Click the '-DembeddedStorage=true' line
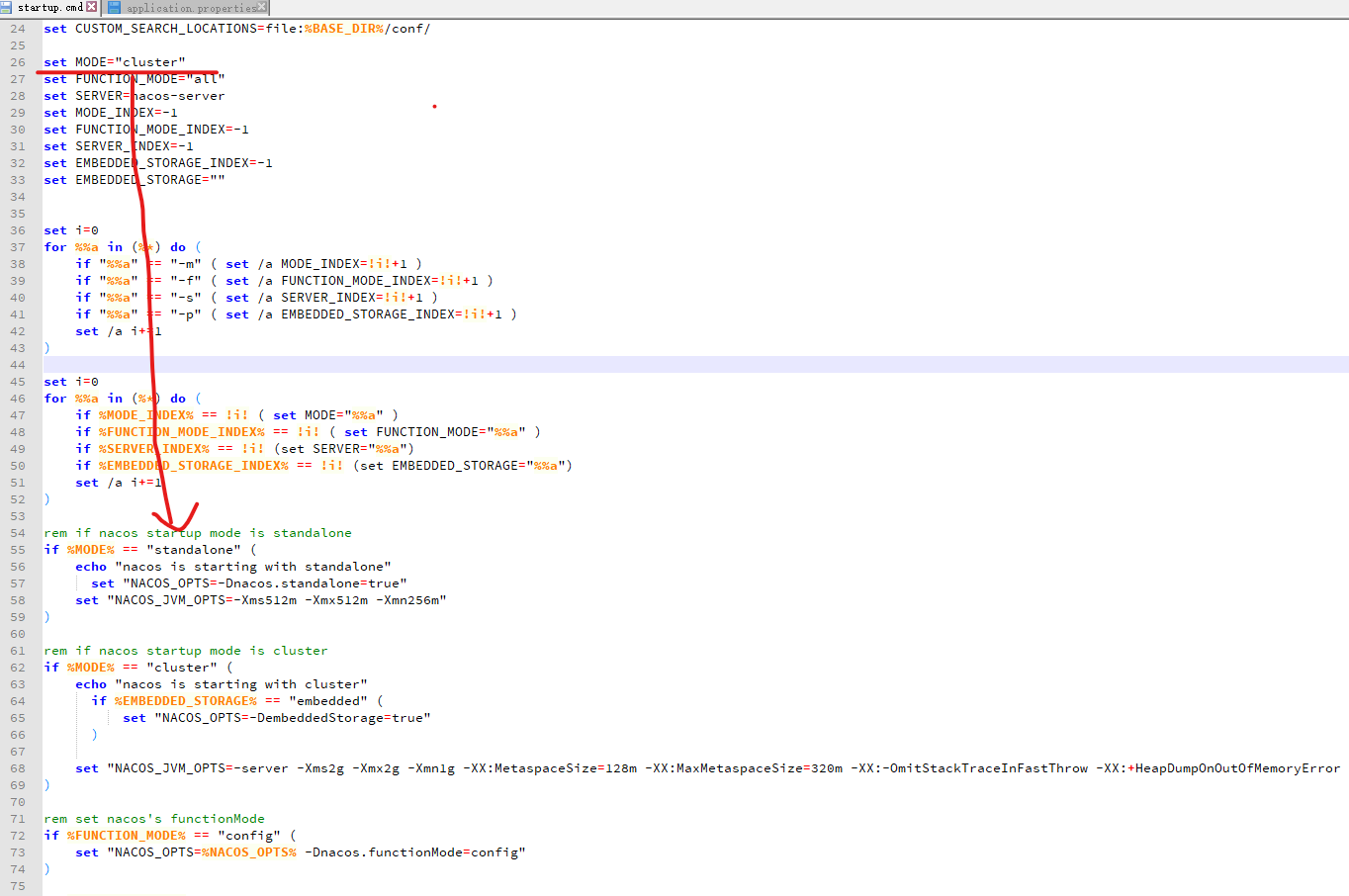The image size is (1349, 896). pyautogui.click(x=276, y=718)
